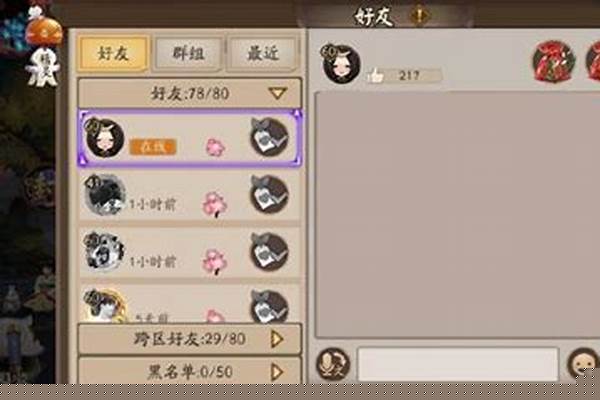
Task: Click the friend avatar in chat header
Action: pos(341,64)
